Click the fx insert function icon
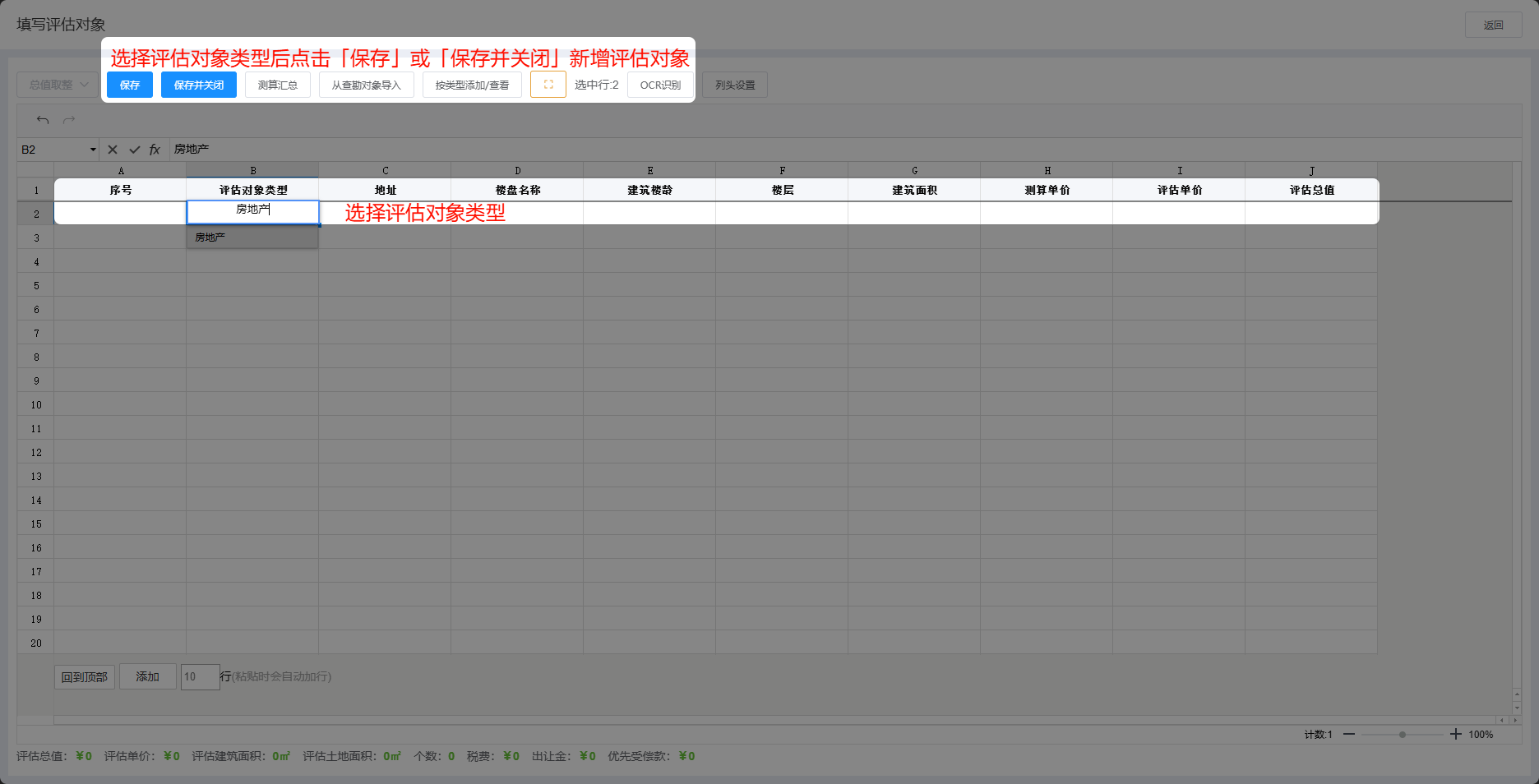 (155, 150)
